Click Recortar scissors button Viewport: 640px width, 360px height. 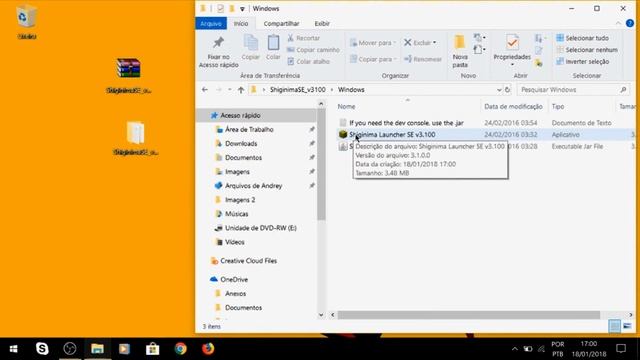303,38
